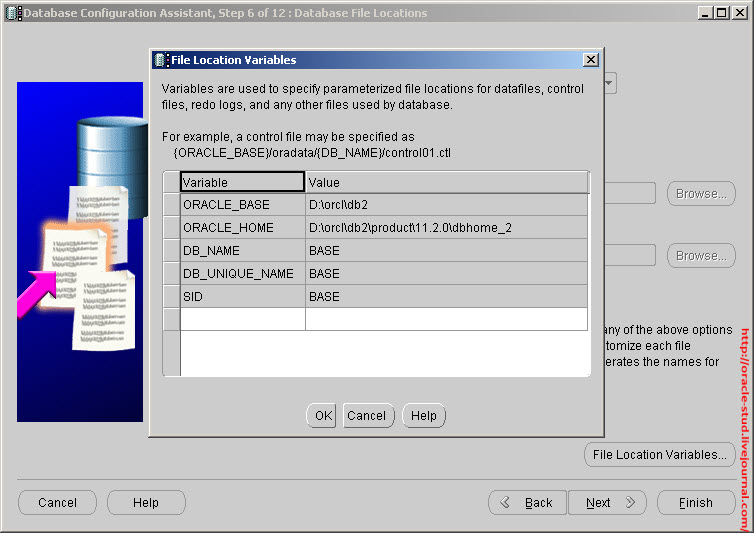Click OK in File Location Variables dialog
The width and height of the screenshot is (754, 533).
coord(321,415)
